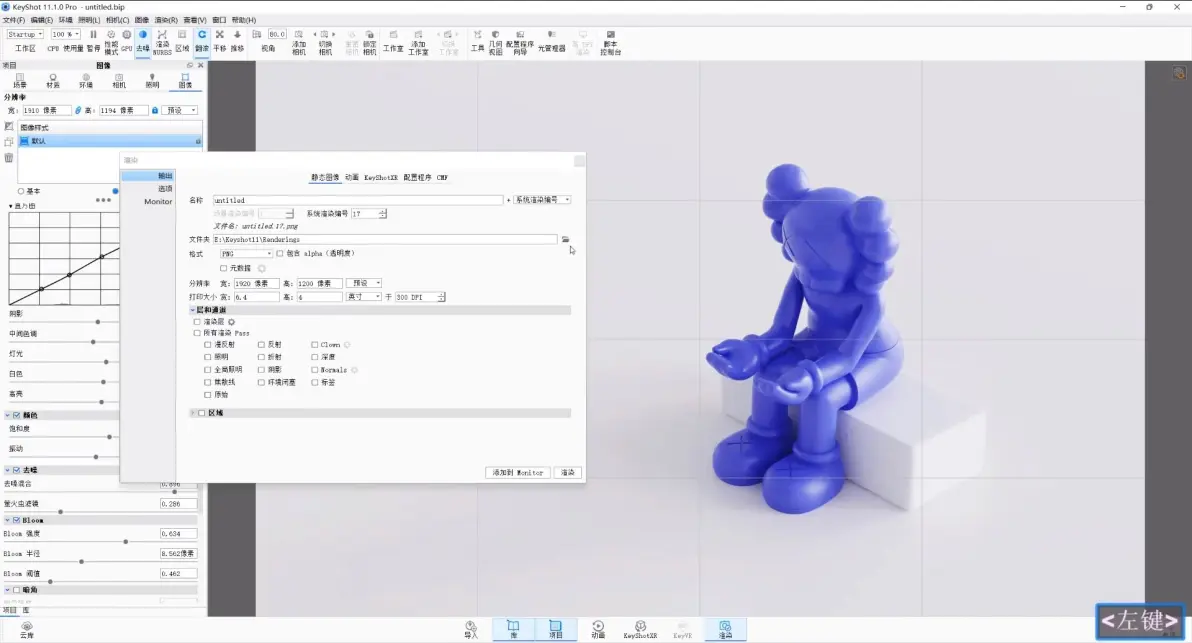The width and height of the screenshot is (1192, 643).
Task: Check the 漫反射 diffuse pass checkbox
Action: click(208, 345)
